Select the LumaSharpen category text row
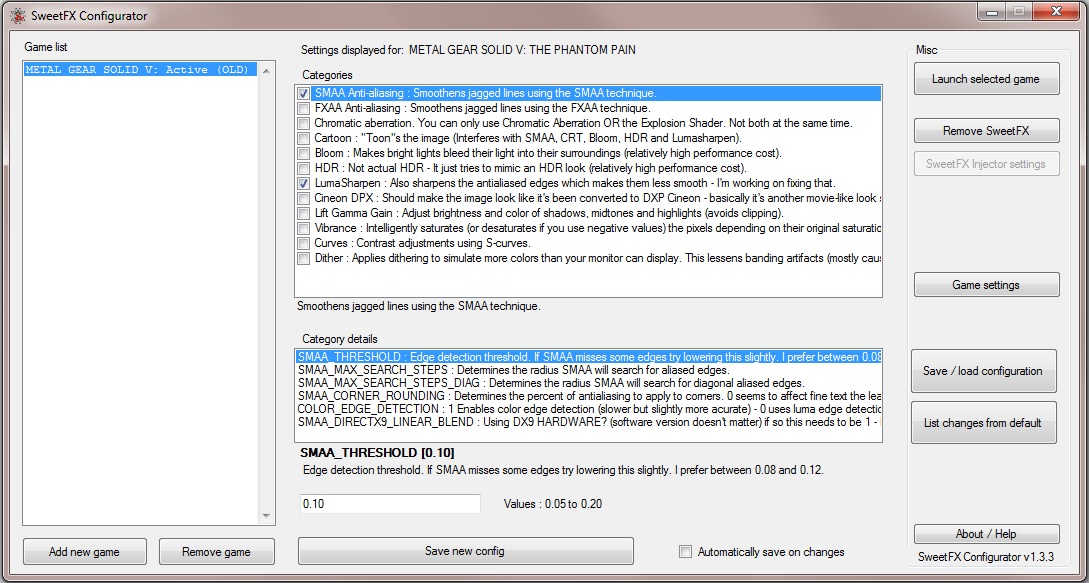The width and height of the screenshot is (1089, 583). point(574,183)
